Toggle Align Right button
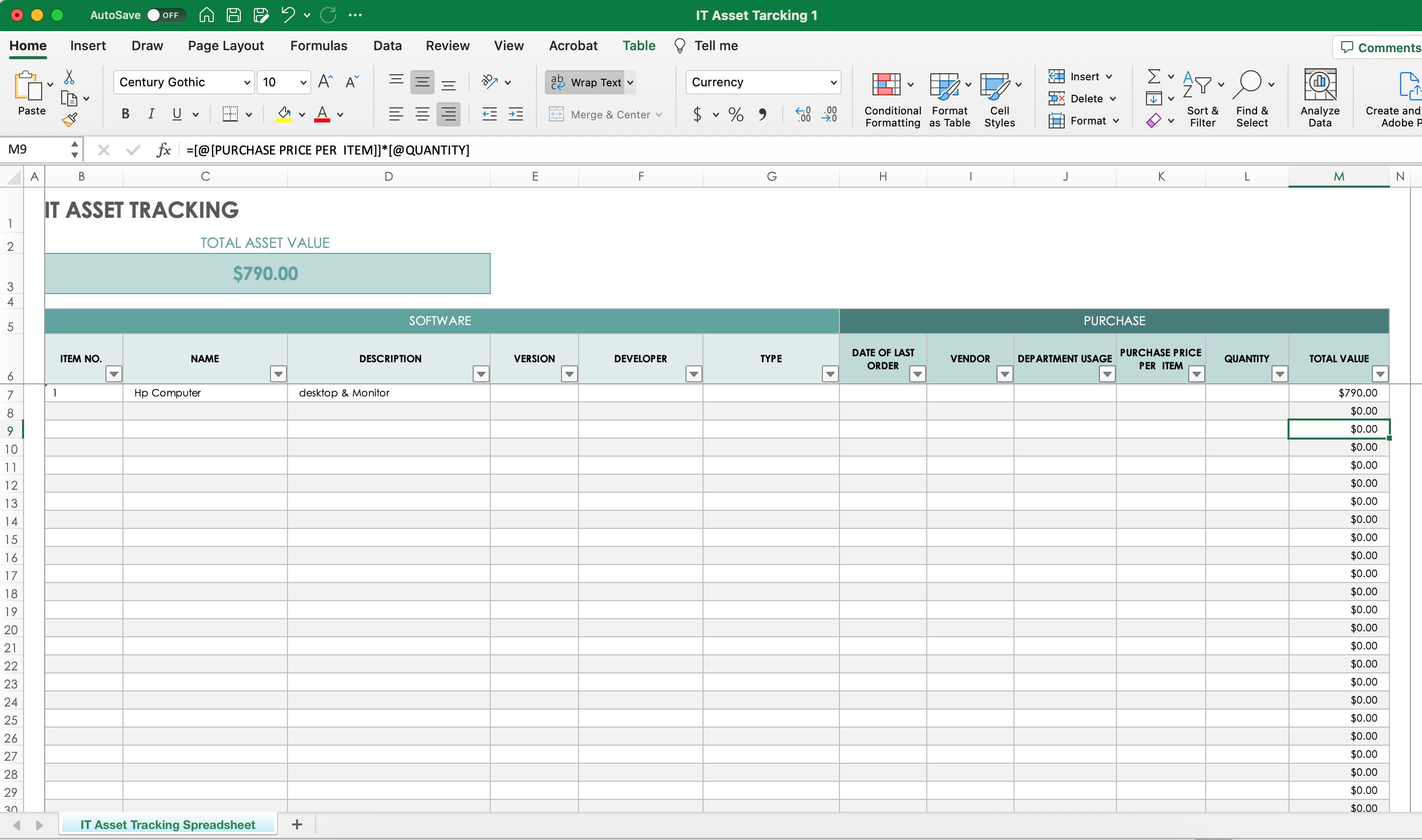Screen dimensions: 1422x840 pos(448,114)
